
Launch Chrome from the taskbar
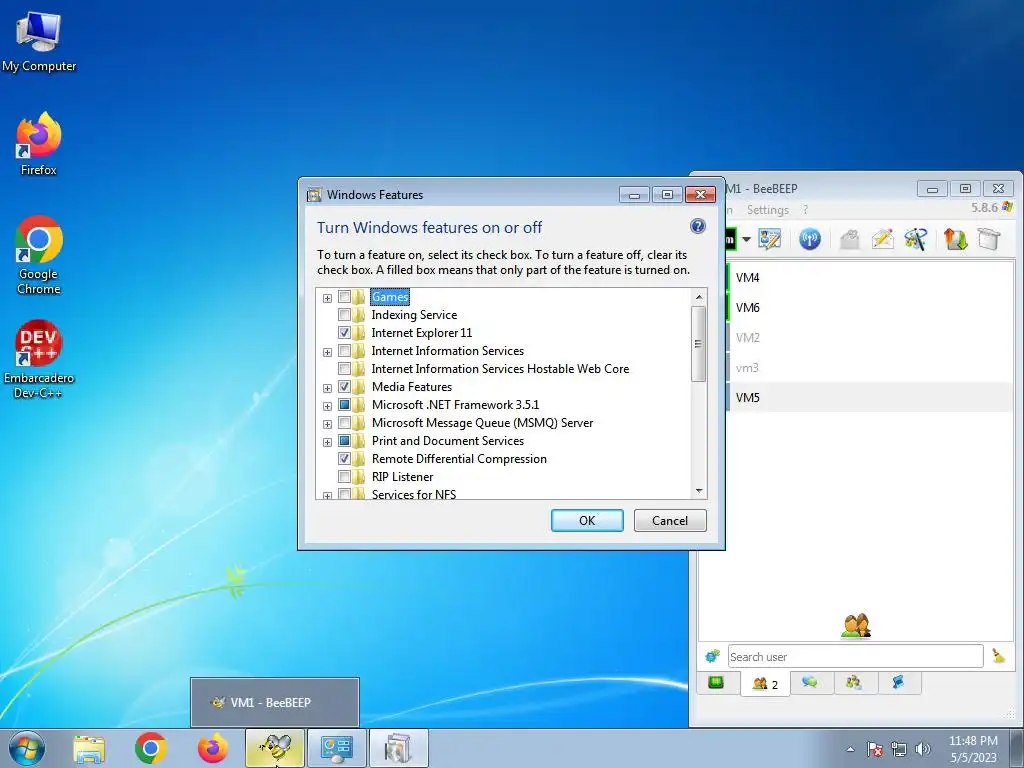point(151,748)
